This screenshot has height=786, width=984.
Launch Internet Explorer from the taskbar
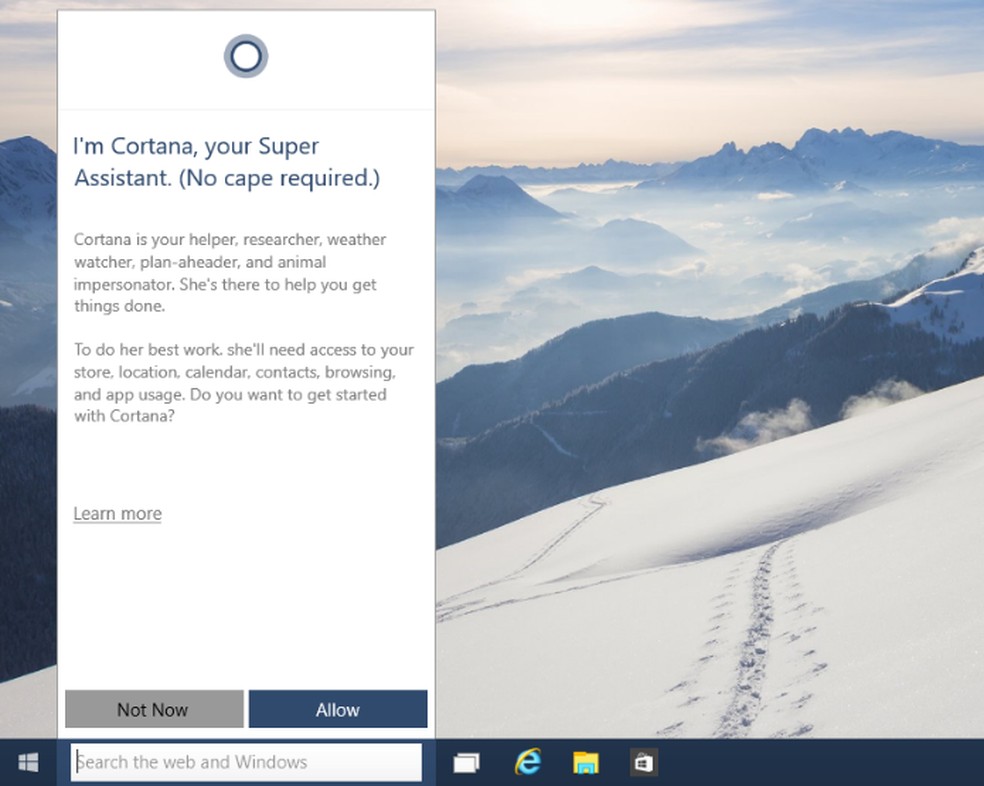tap(528, 761)
